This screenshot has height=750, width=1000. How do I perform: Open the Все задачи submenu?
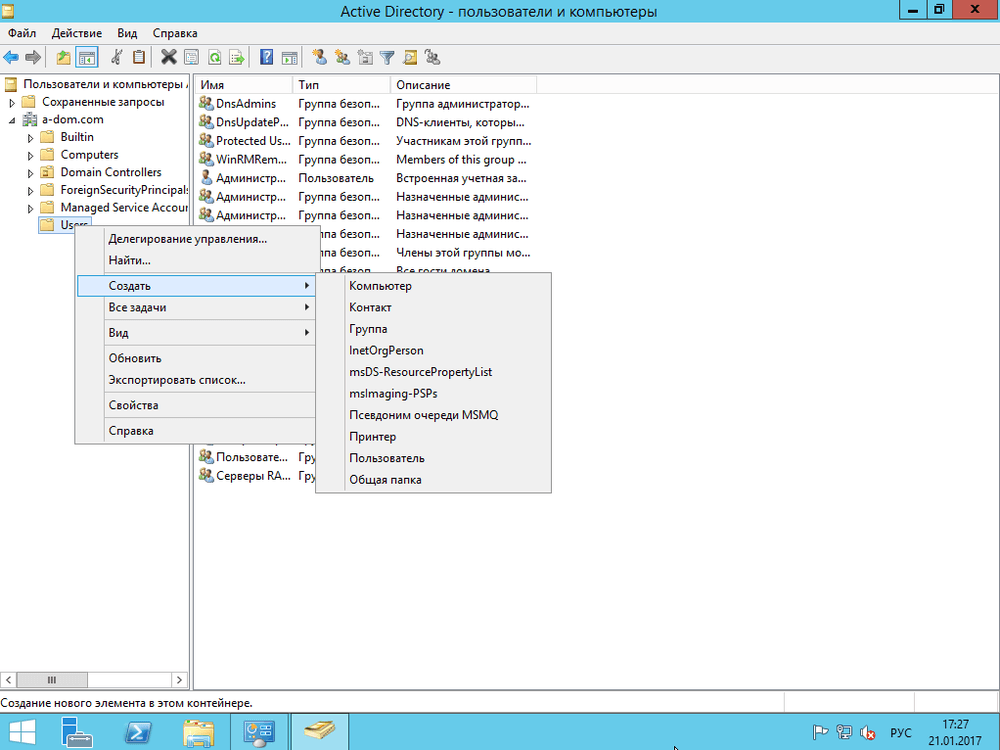(196, 307)
